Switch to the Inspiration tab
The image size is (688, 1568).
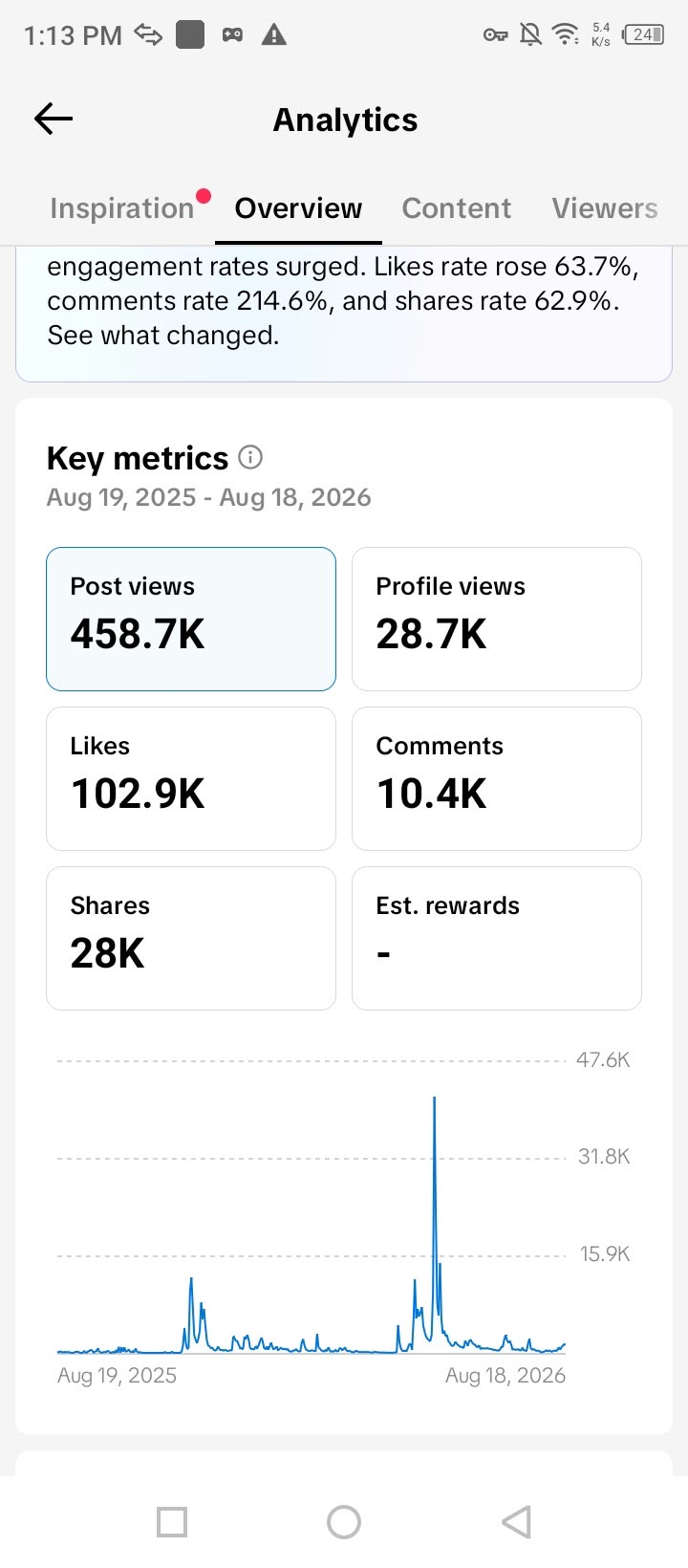(x=122, y=208)
